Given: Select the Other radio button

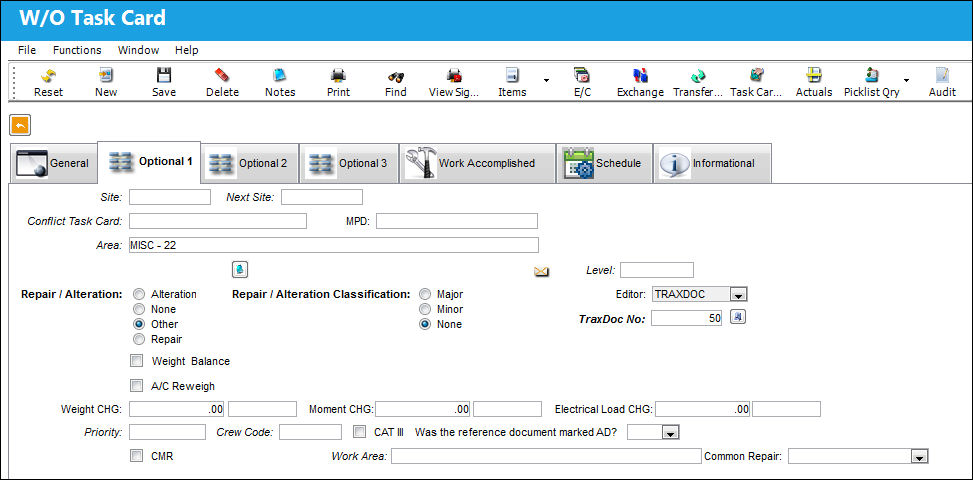Looking at the screenshot, I should tap(140, 324).
